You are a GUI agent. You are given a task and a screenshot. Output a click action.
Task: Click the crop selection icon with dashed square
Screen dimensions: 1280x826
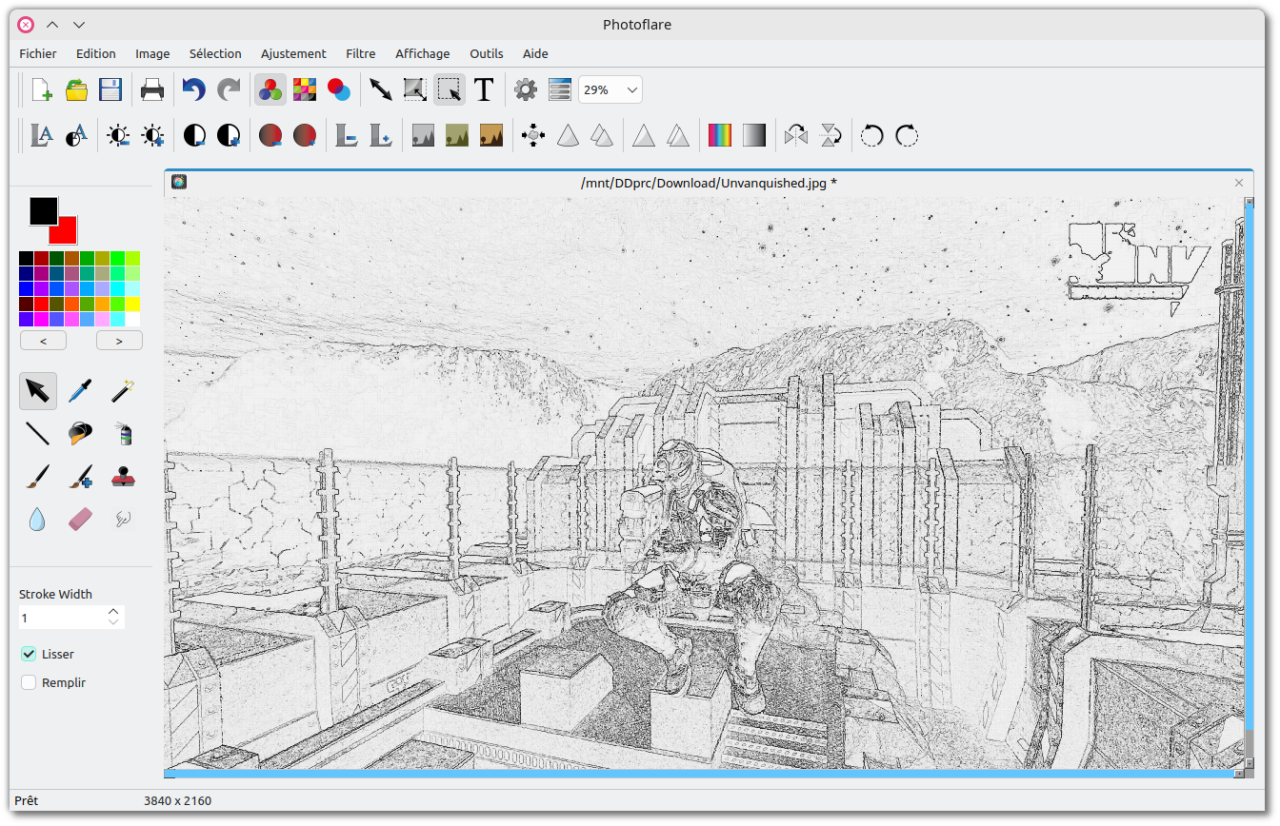coord(450,90)
